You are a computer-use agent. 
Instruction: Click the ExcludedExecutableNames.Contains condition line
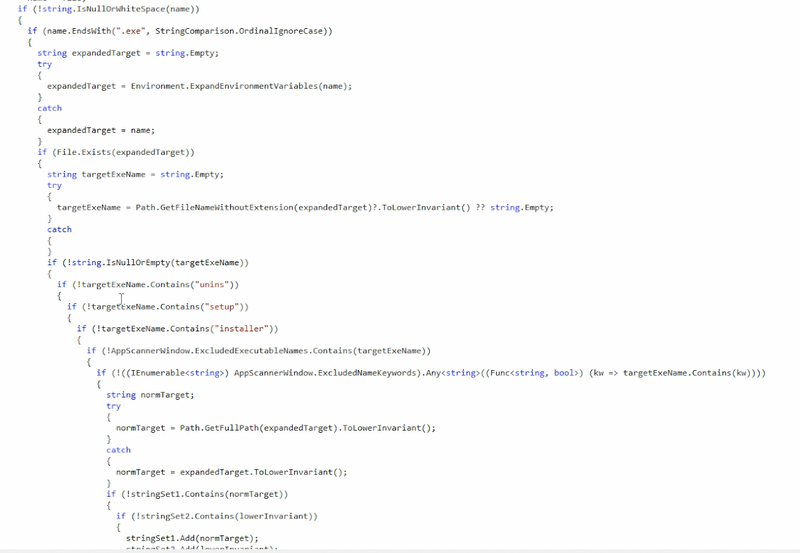point(259,351)
